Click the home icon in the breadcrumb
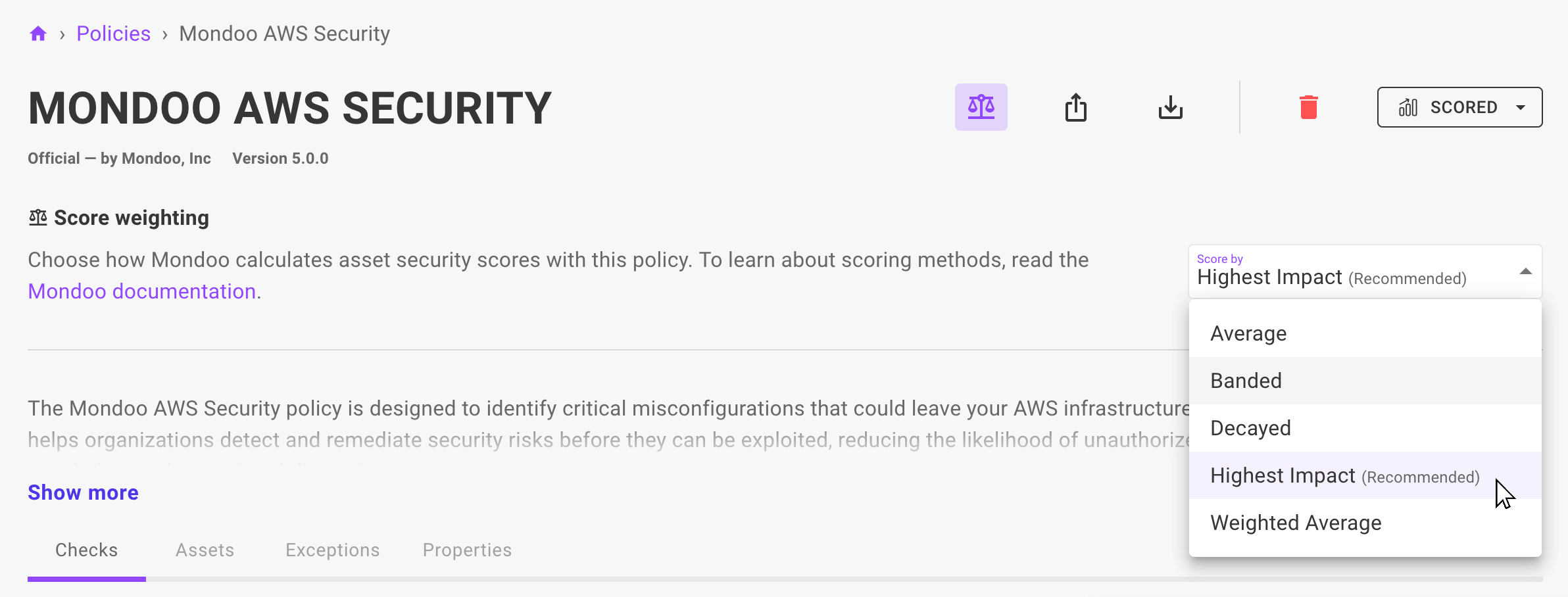1568x597 pixels. tap(38, 32)
